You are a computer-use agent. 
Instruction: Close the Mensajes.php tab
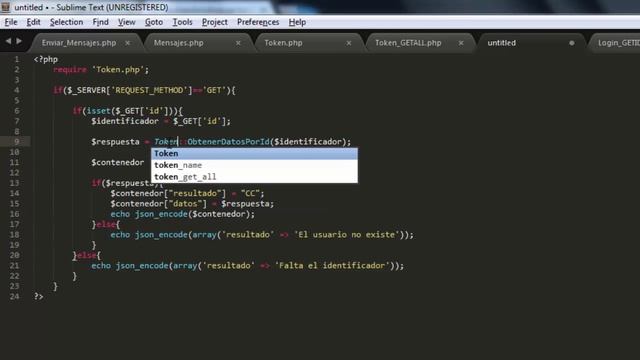(x=238, y=43)
